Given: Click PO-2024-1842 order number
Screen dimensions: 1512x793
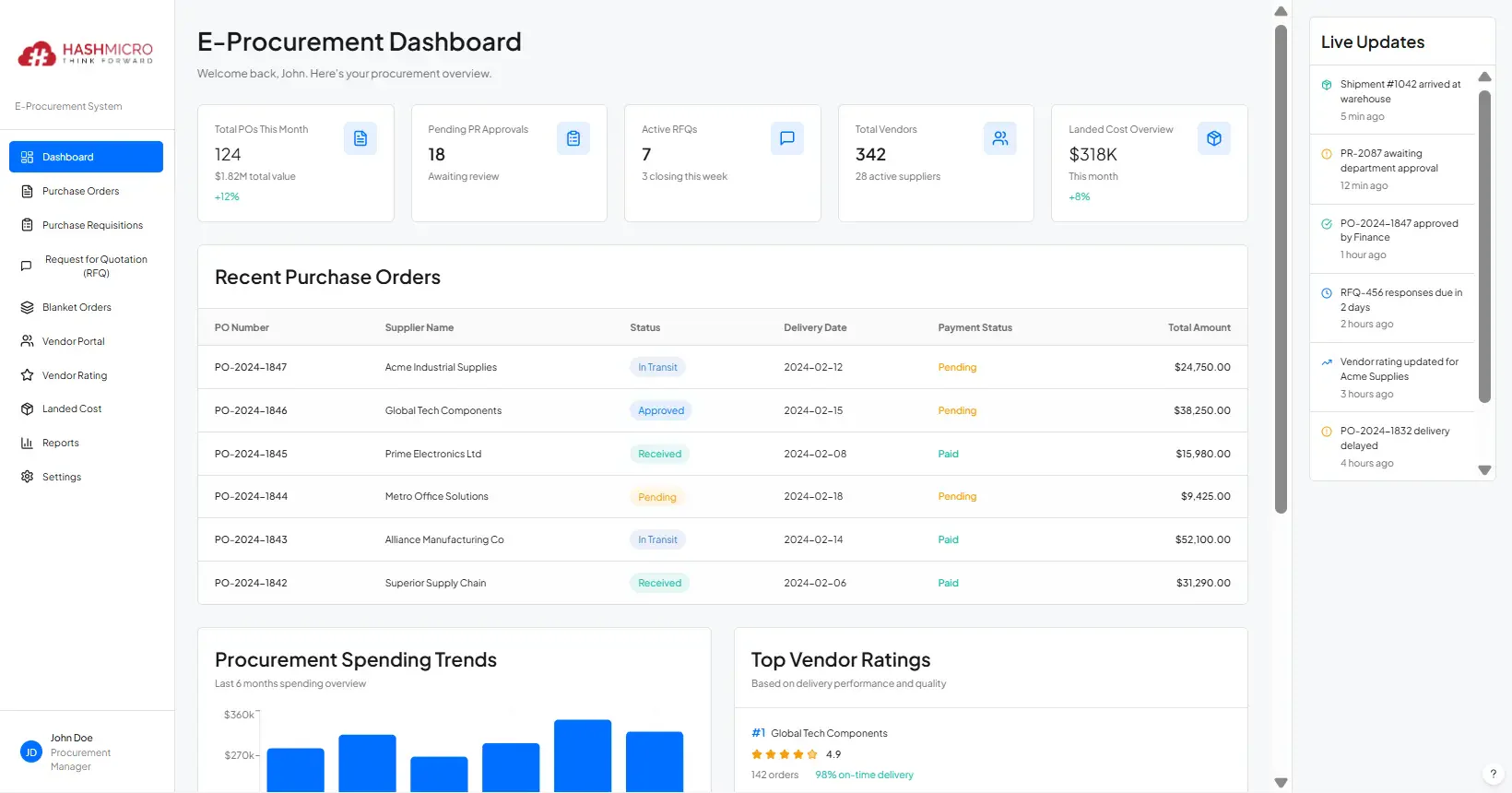Looking at the screenshot, I should [251, 583].
